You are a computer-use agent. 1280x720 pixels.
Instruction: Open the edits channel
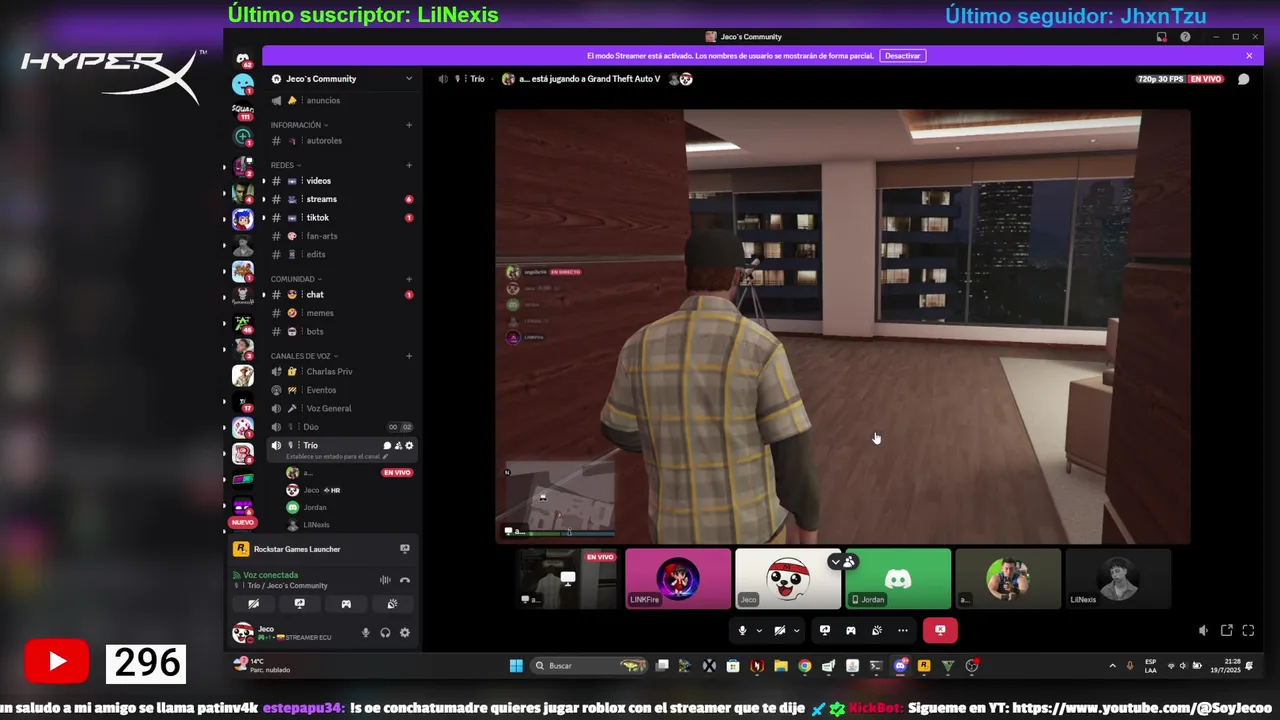pos(341,254)
